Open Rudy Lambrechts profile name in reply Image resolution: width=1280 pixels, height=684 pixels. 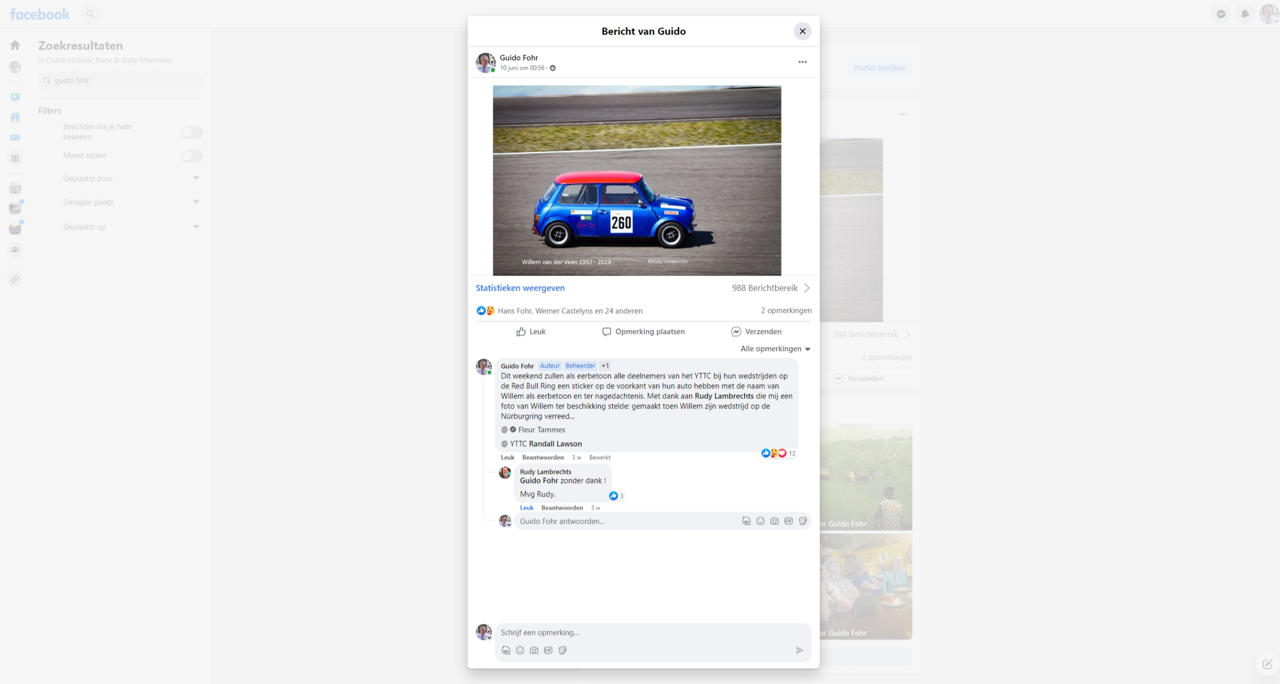(546, 472)
